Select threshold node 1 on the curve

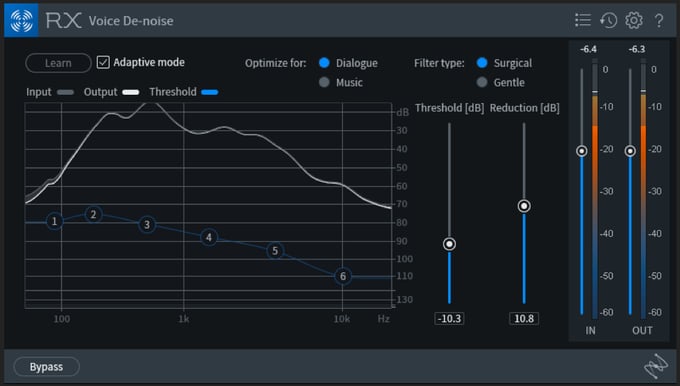point(55,221)
